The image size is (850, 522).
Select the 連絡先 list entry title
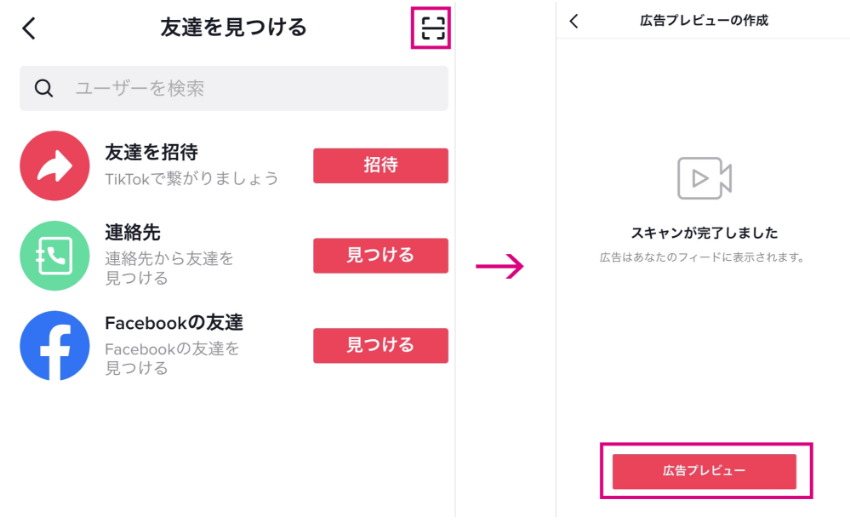[x=132, y=233]
